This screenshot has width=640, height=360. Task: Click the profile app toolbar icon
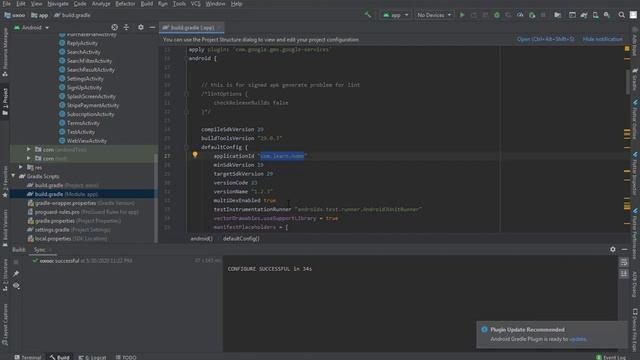[x=520, y=15]
